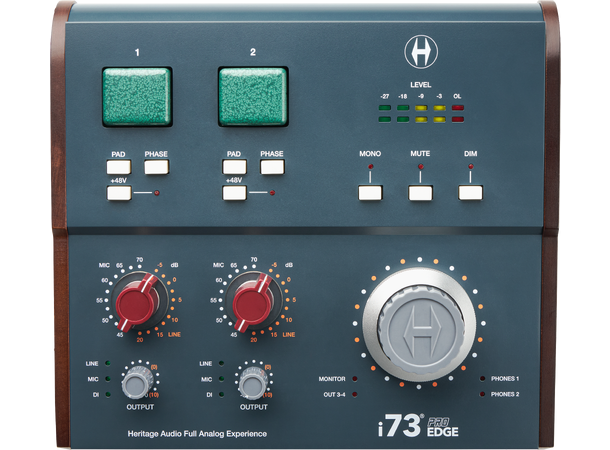Click channel 2 MIC input LED
Screen dimensions: 610x450
(221, 379)
